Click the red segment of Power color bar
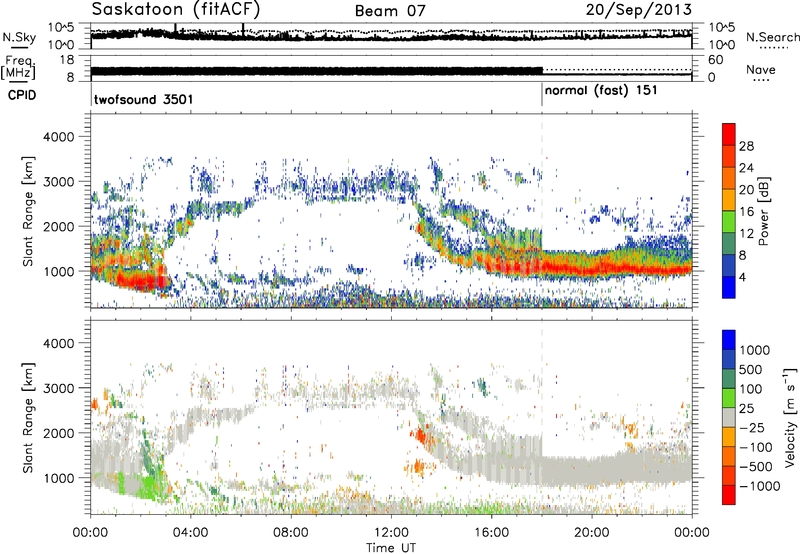Image resolution: width=800 pixels, height=554 pixels. (x=729, y=135)
